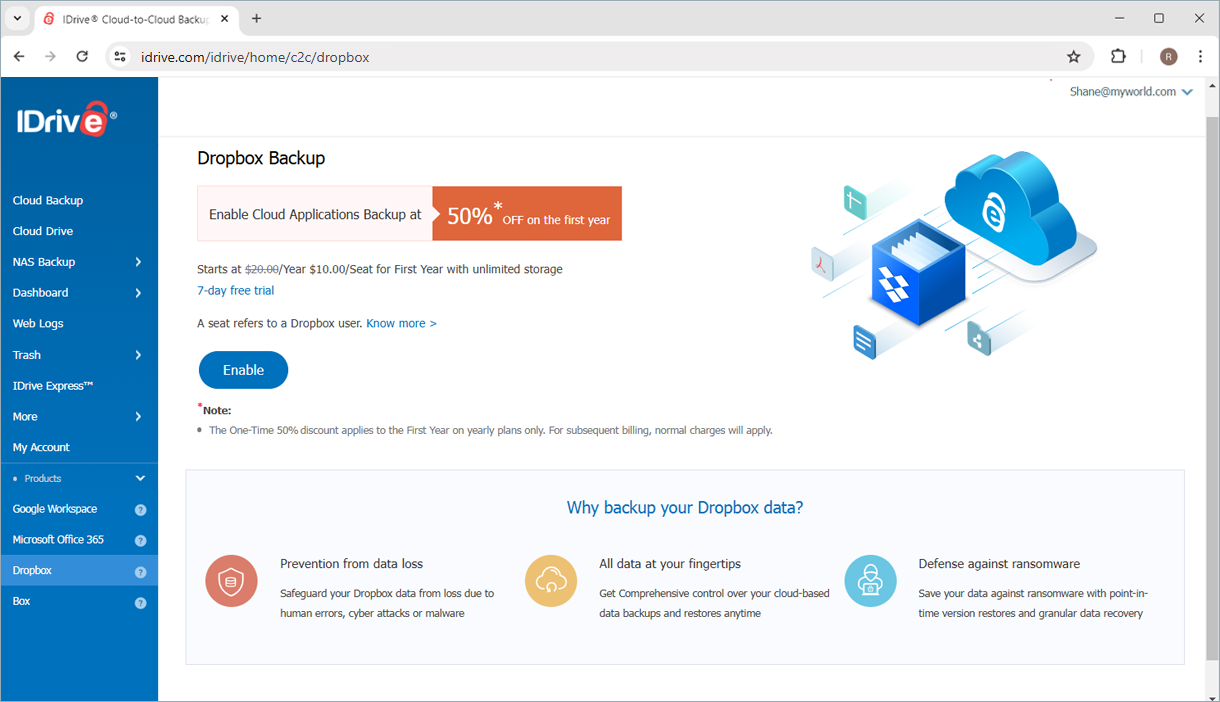The height and width of the screenshot is (702, 1220).
Task: Click the 'Why backup your Dropbox data?' heading
Action: (685, 508)
